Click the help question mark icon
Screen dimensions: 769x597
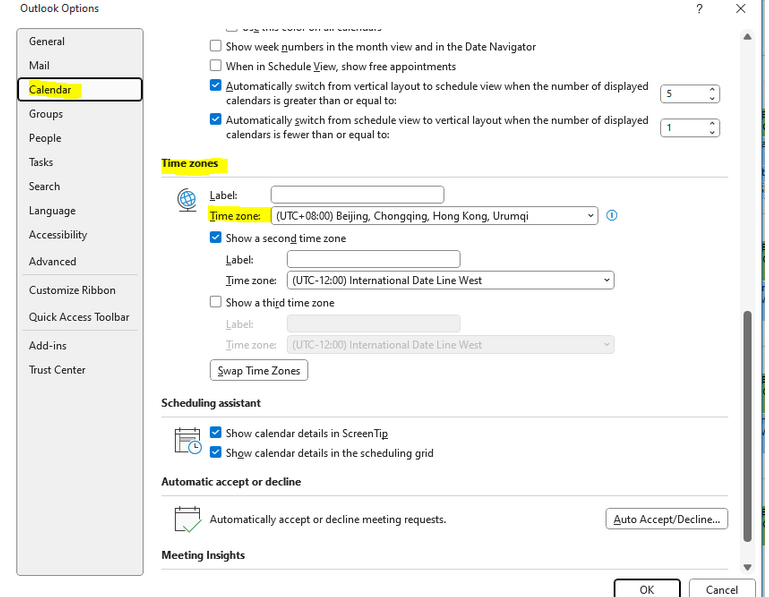click(699, 9)
